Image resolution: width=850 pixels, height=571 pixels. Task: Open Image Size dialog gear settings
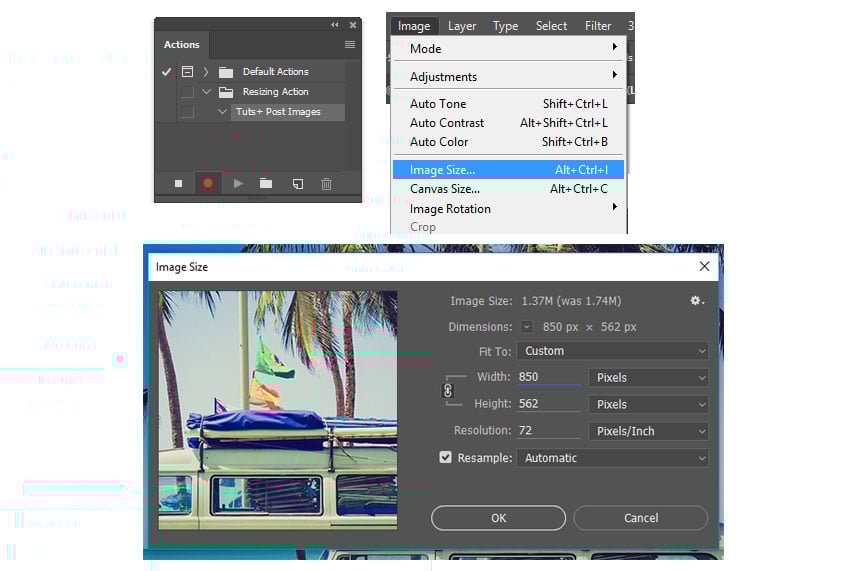tap(697, 300)
